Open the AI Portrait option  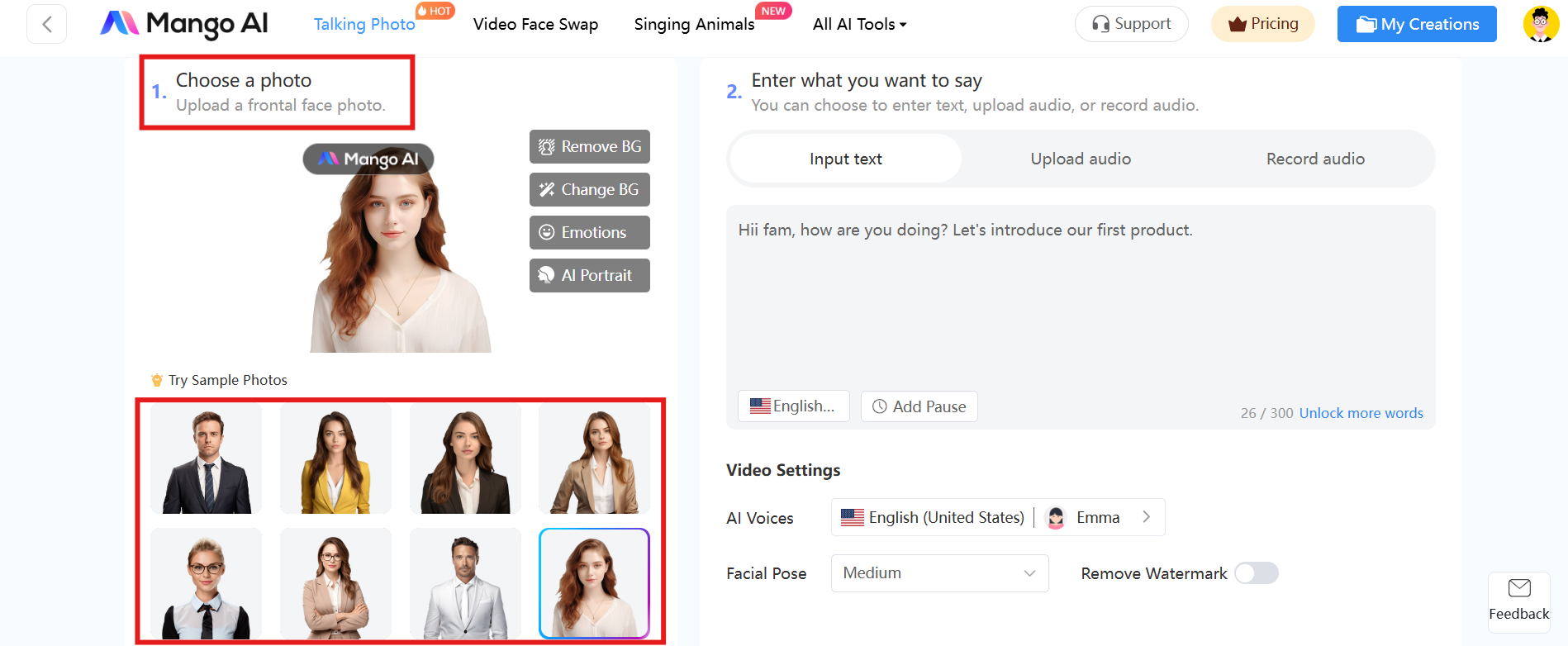coord(590,276)
